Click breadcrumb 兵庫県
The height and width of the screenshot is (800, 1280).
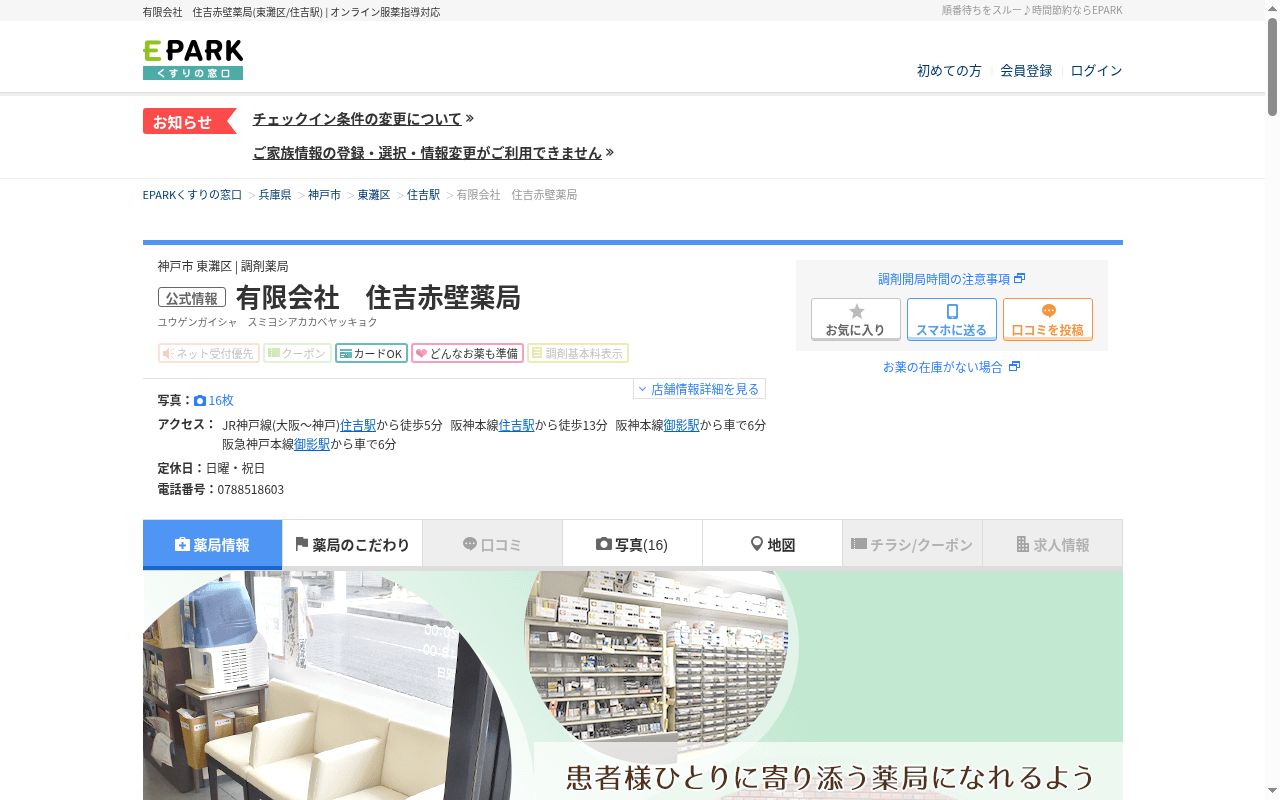(275, 195)
